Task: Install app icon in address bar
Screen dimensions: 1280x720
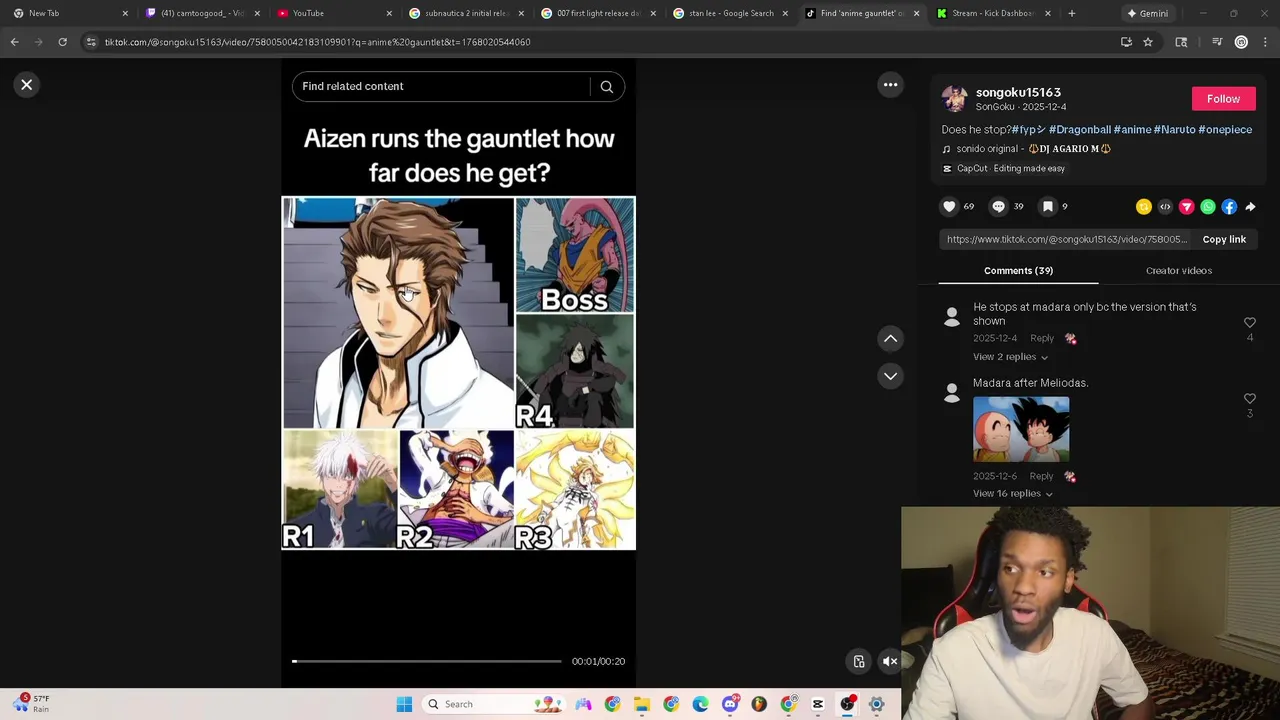Action: pos(1126,42)
